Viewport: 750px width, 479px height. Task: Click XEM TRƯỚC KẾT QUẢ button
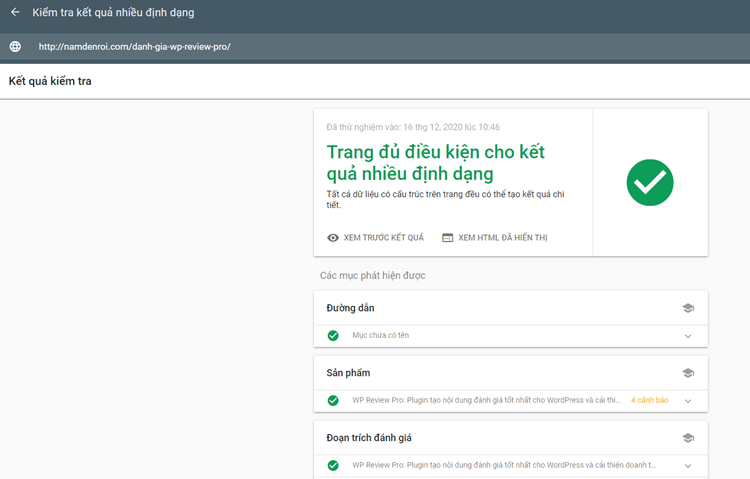[x=376, y=238]
